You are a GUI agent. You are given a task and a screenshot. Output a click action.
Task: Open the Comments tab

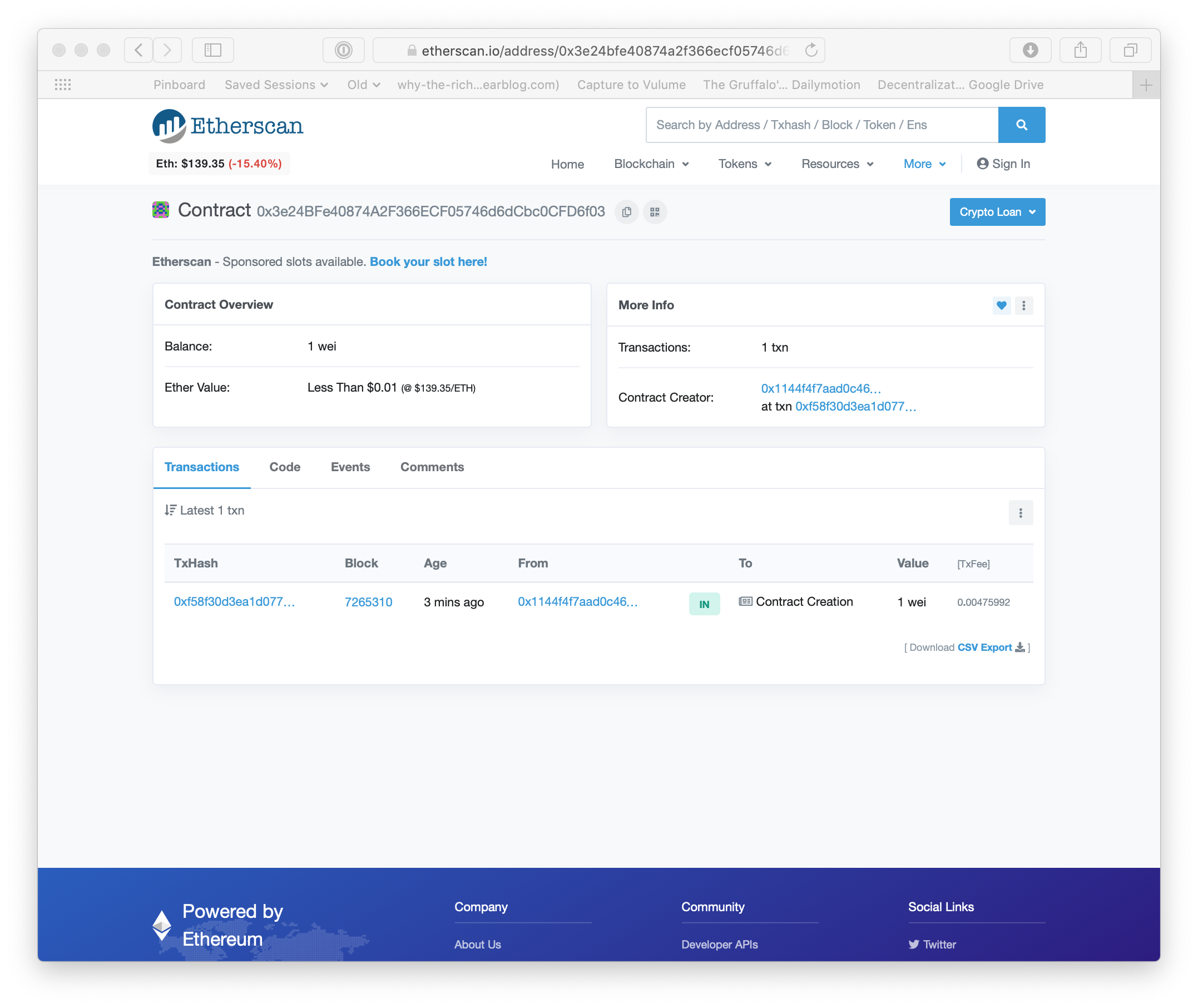(x=432, y=467)
